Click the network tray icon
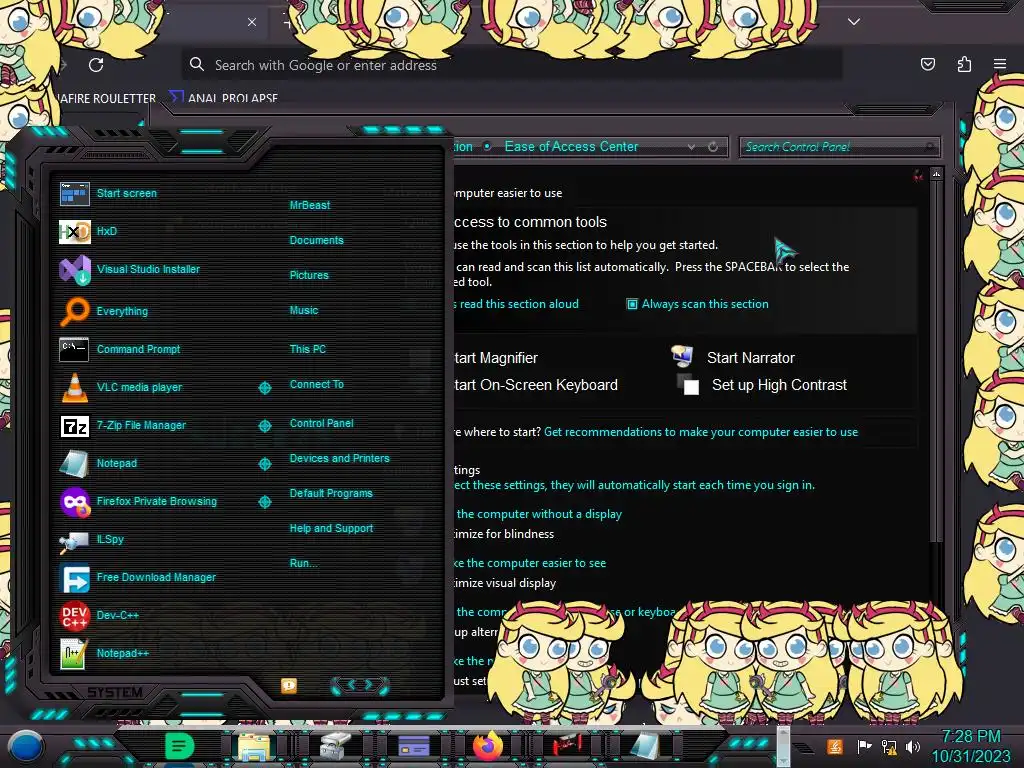The image size is (1024, 768). tap(889, 746)
